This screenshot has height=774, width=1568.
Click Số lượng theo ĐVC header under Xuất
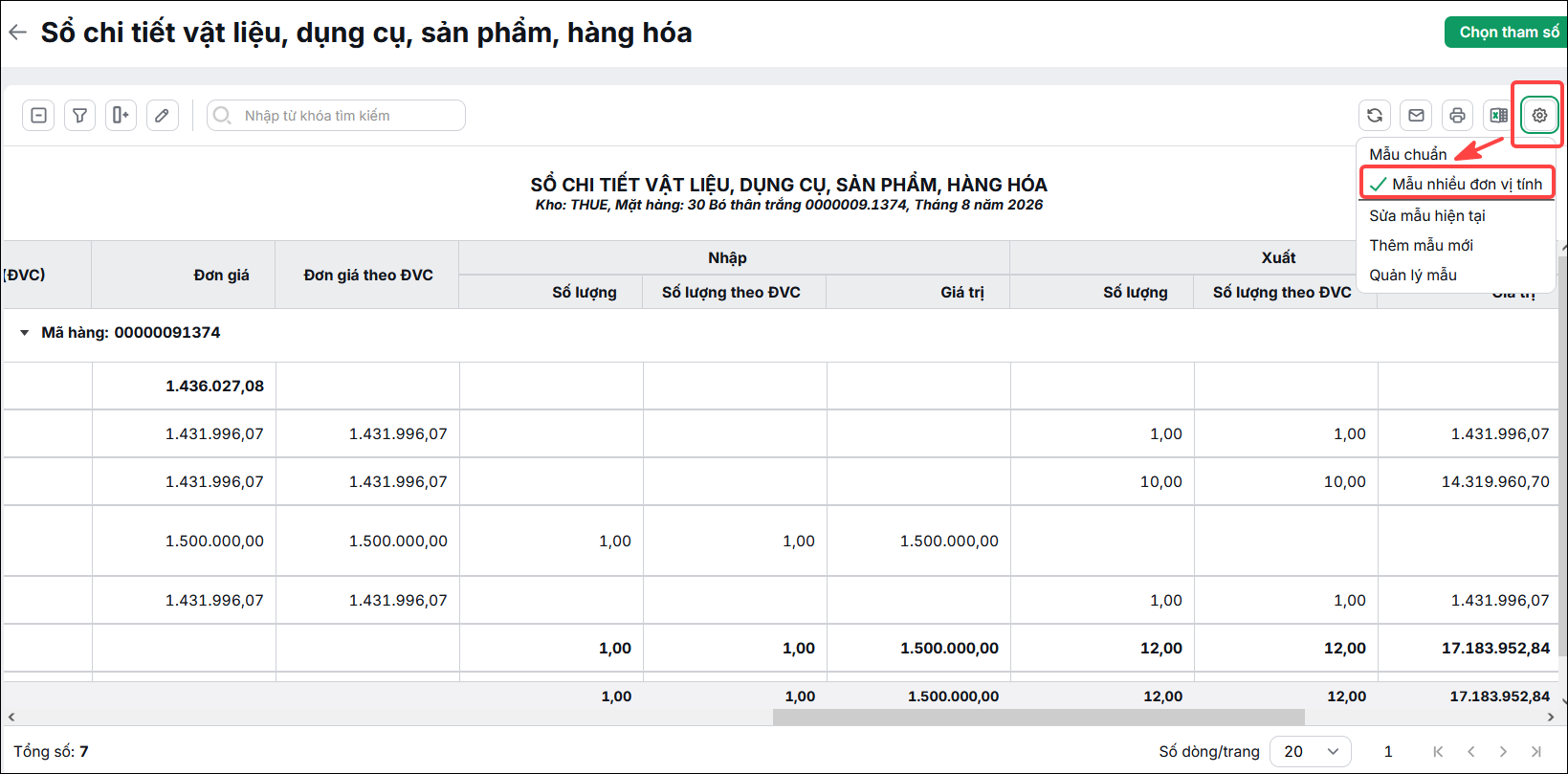coord(1286,292)
